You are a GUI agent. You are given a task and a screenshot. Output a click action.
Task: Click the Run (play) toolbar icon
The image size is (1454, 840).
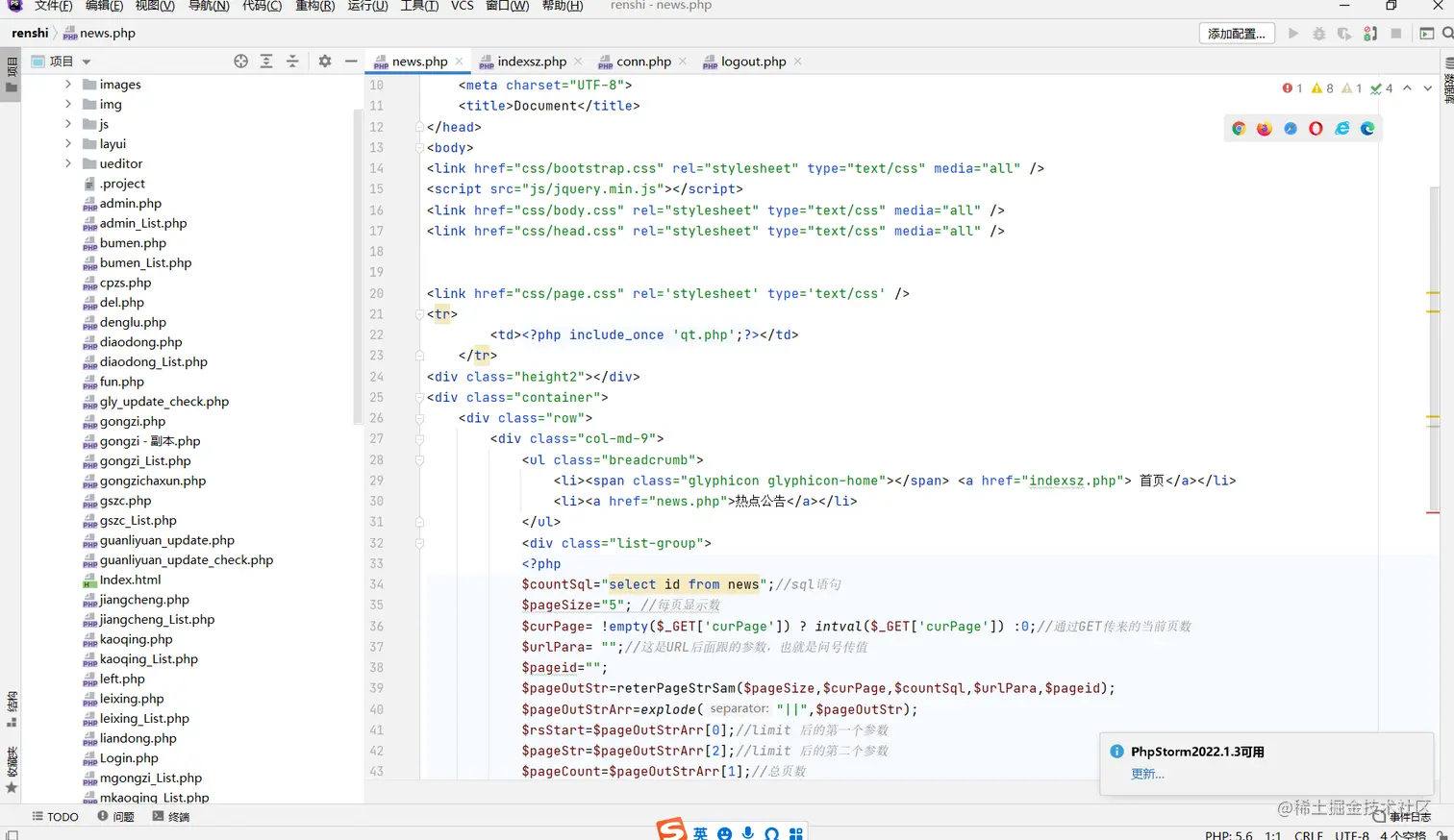tap(1293, 34)
